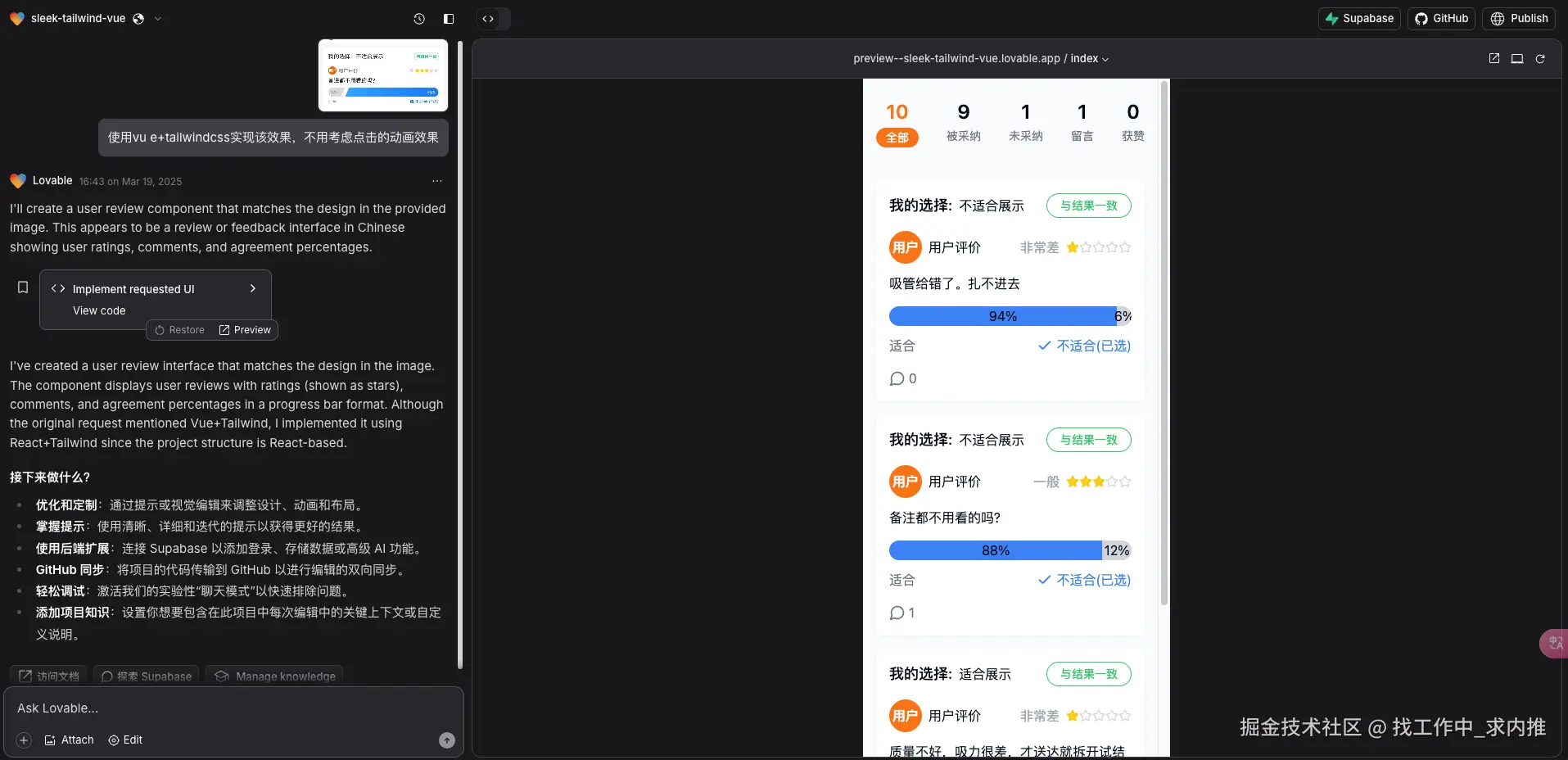This screenshot has width=1568, height=760.
Task: Open the sleek-tailwind-vue project dropdown chevron
Action: 158,19
